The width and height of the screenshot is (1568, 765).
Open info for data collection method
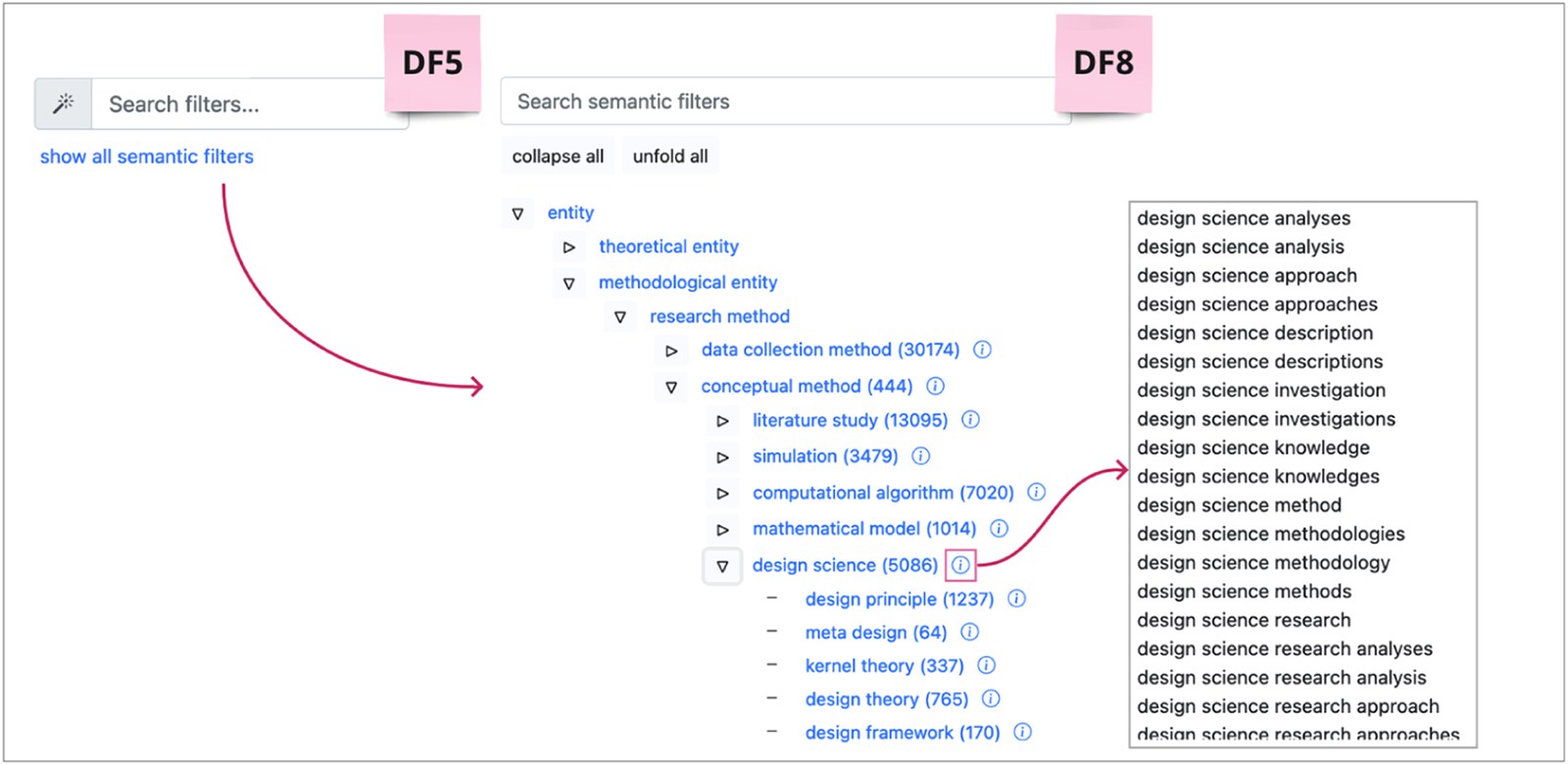point(982,350)
